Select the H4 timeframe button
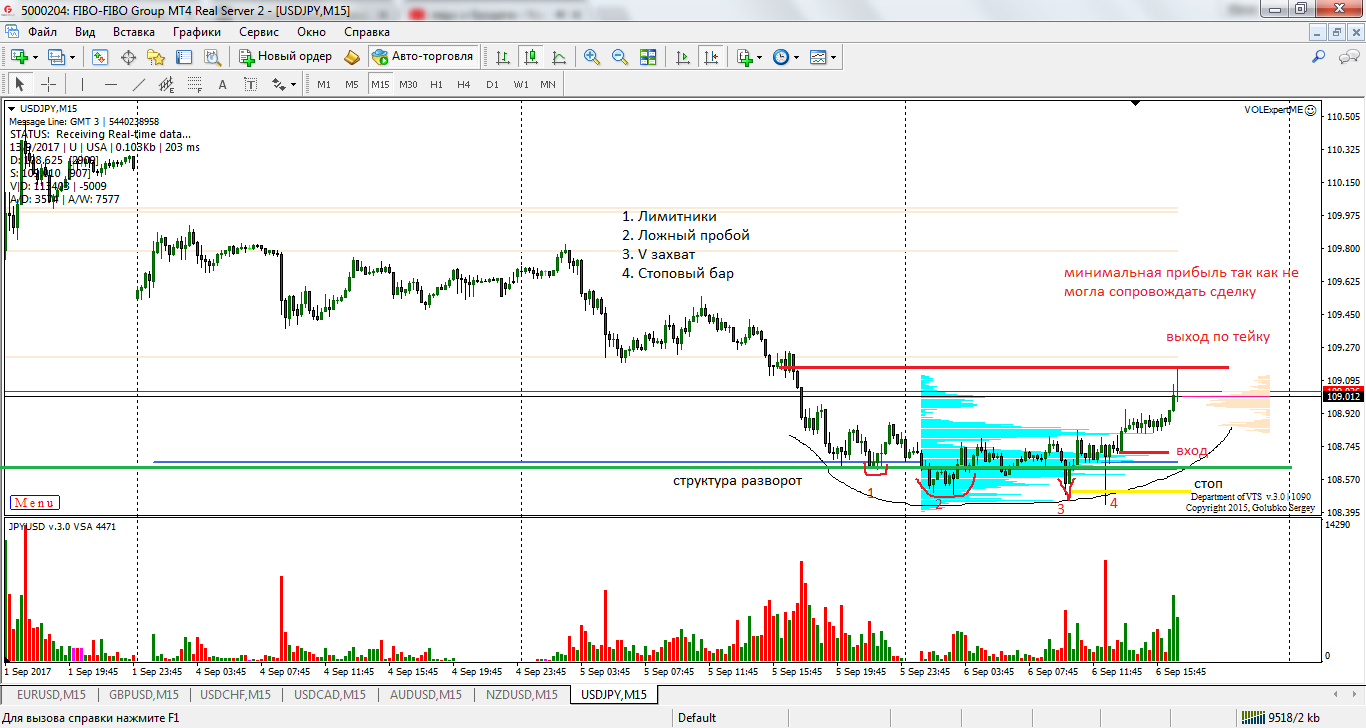The width and height of the screenshot is (1366, 728). (x=464, y=84)
